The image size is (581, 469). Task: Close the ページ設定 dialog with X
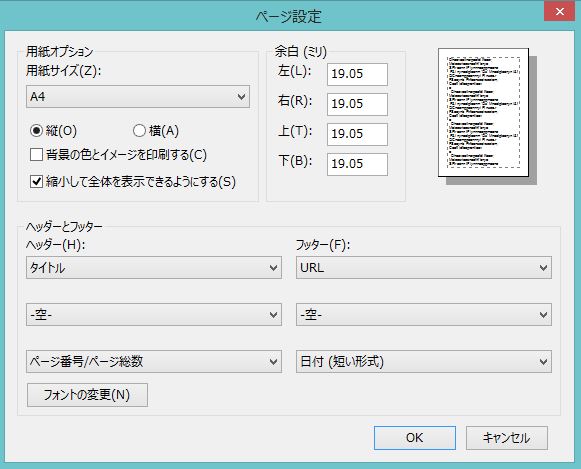tap(560, 11)
